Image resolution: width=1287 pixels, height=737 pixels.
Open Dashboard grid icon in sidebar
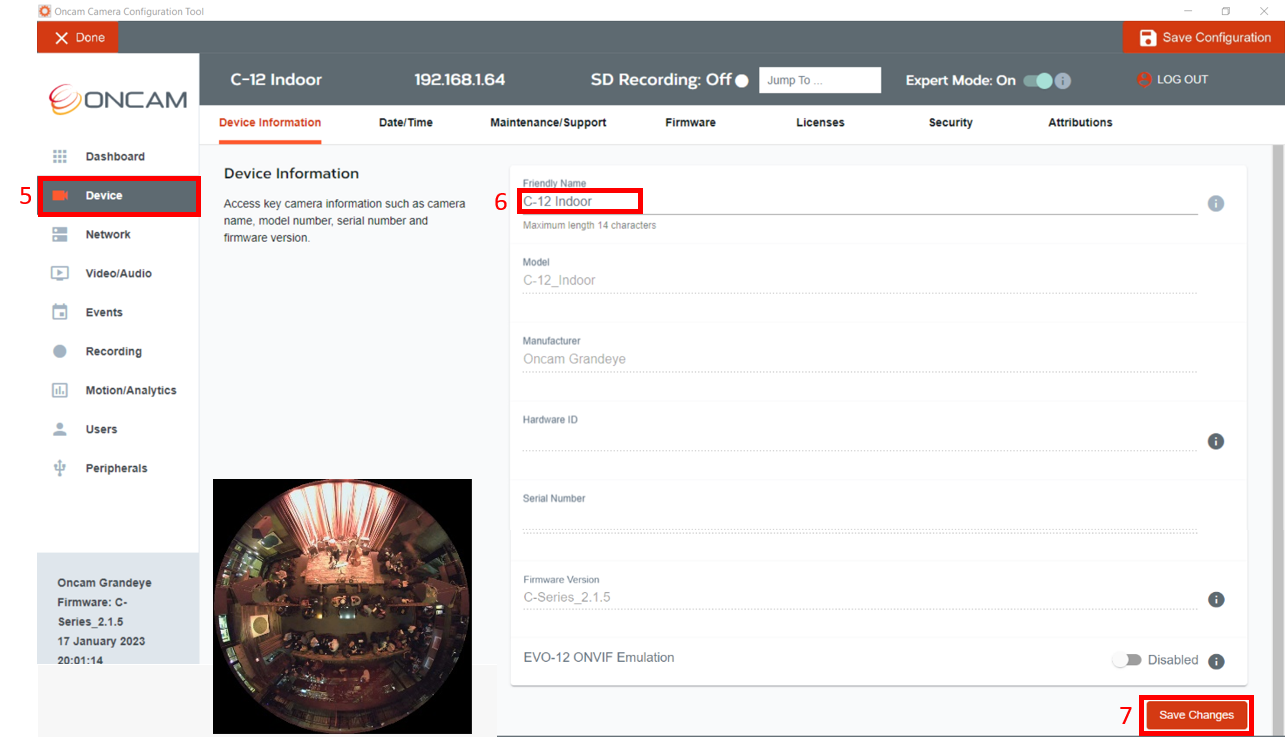pyautogui.click(x=60, y=157)
